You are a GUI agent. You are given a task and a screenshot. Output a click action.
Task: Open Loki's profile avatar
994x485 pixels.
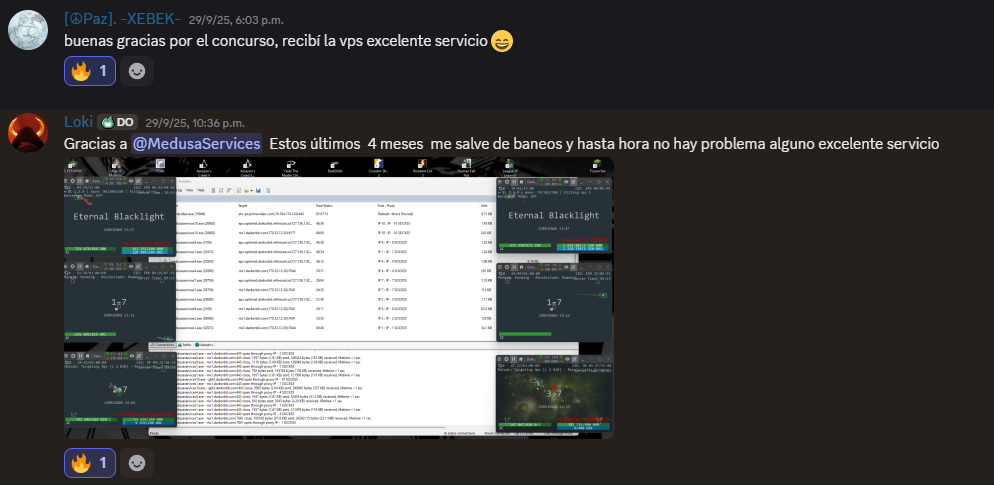[28, 133]
